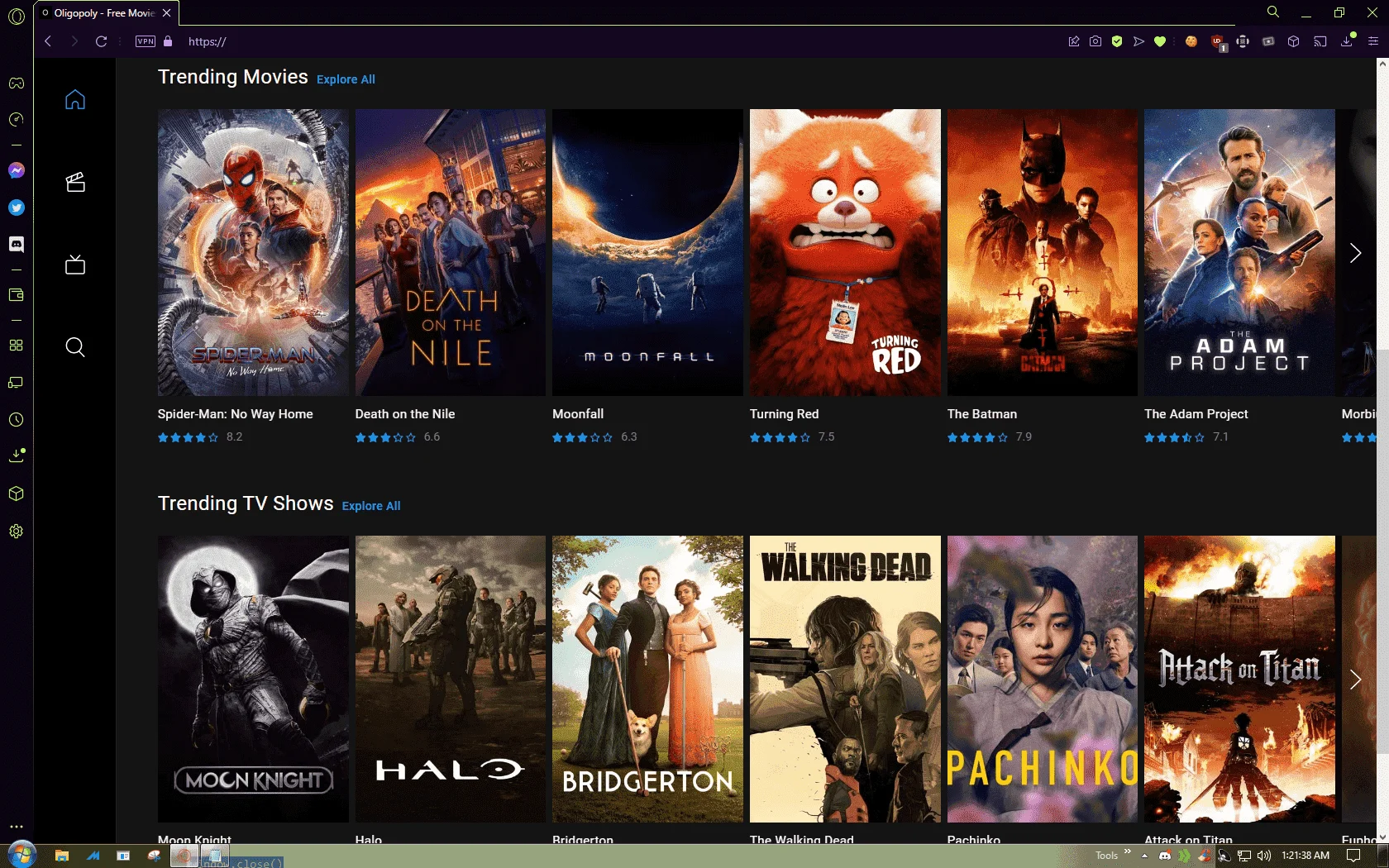Click the My Flow send arrow icon
This screenshot has height=868, width=1389.
[1138, 41]
